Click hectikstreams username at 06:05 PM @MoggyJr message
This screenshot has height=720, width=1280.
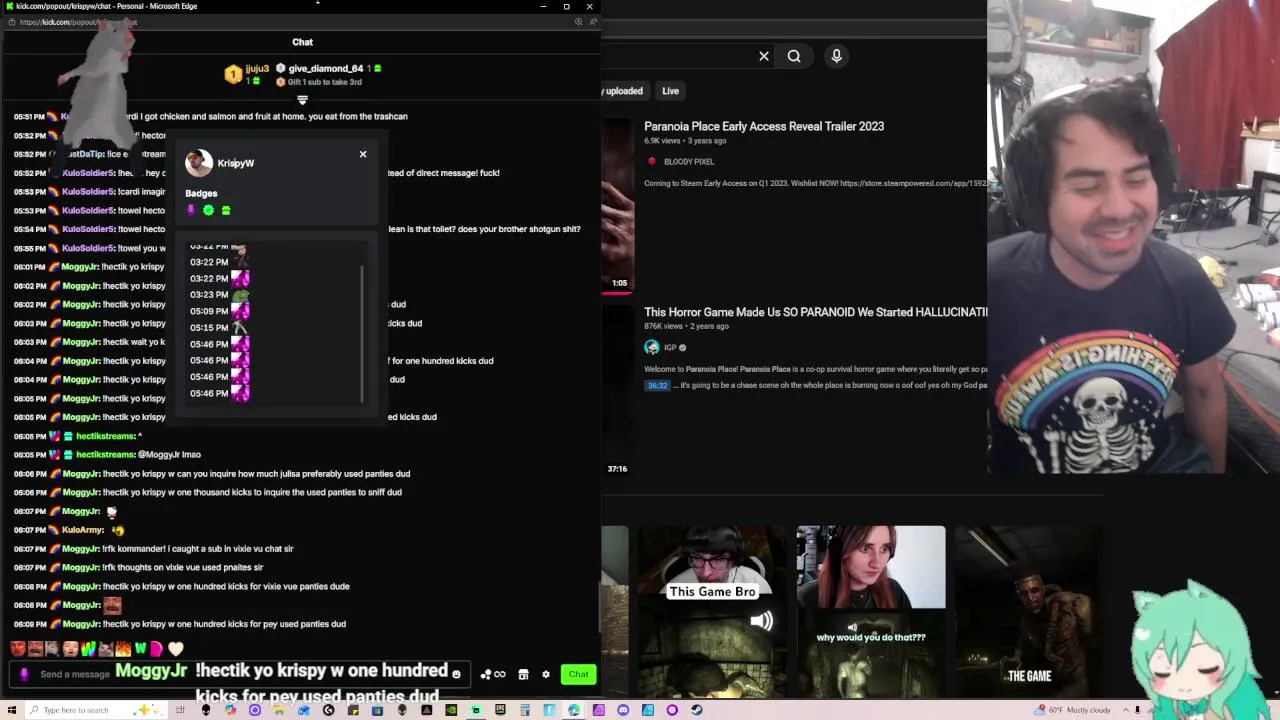[105, 455]
